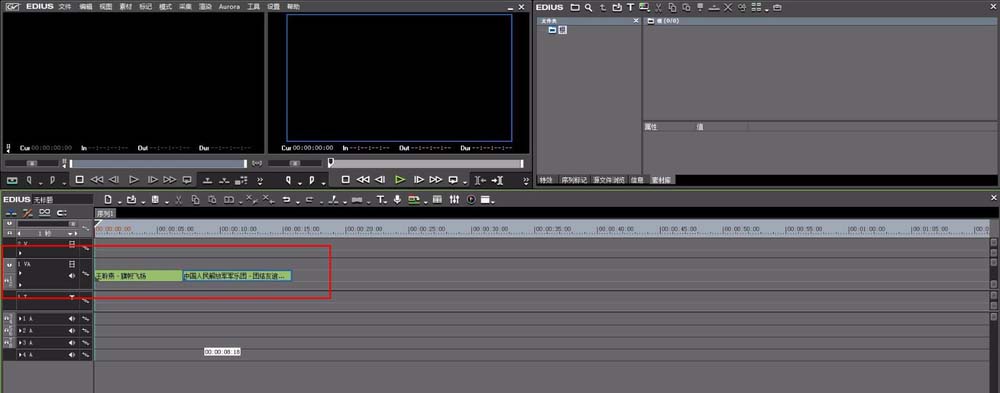Step to next frame in recorder monitor
Screen dimensions: 1000x393
coord(418,180)
